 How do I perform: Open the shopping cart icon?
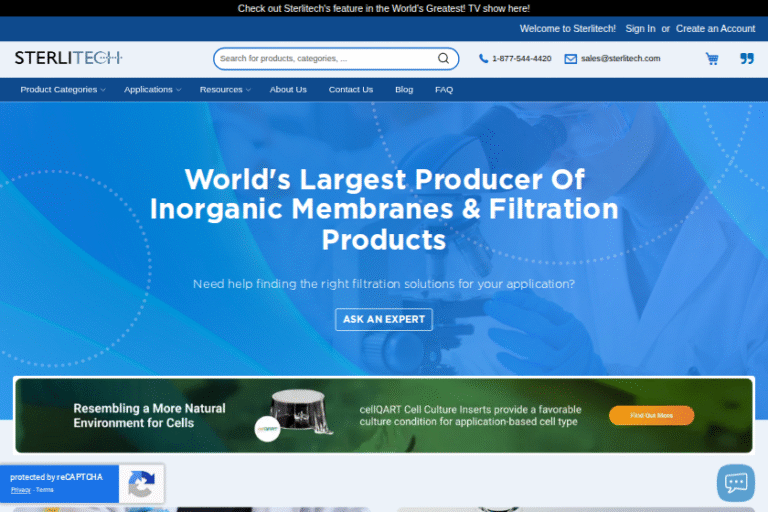pyautogui.click(x=712, y=59)
